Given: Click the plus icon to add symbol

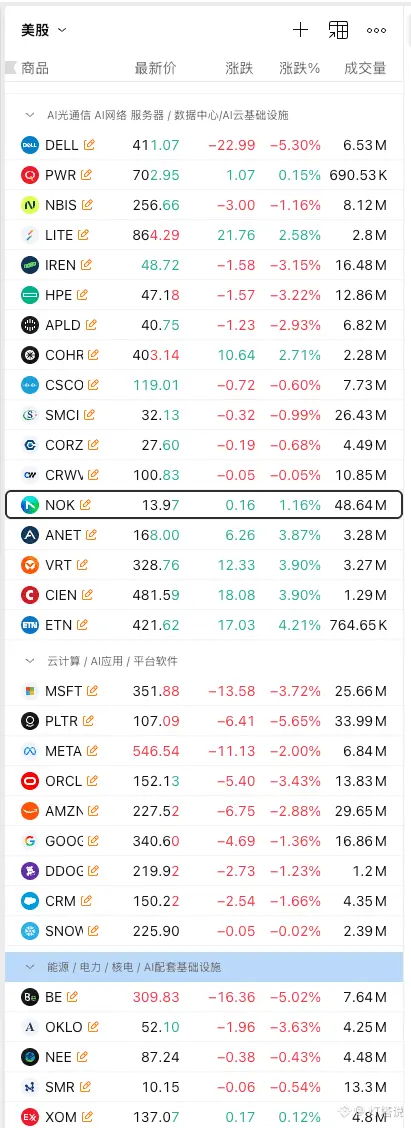Looking at the screenshot, I should click(300, 29).
